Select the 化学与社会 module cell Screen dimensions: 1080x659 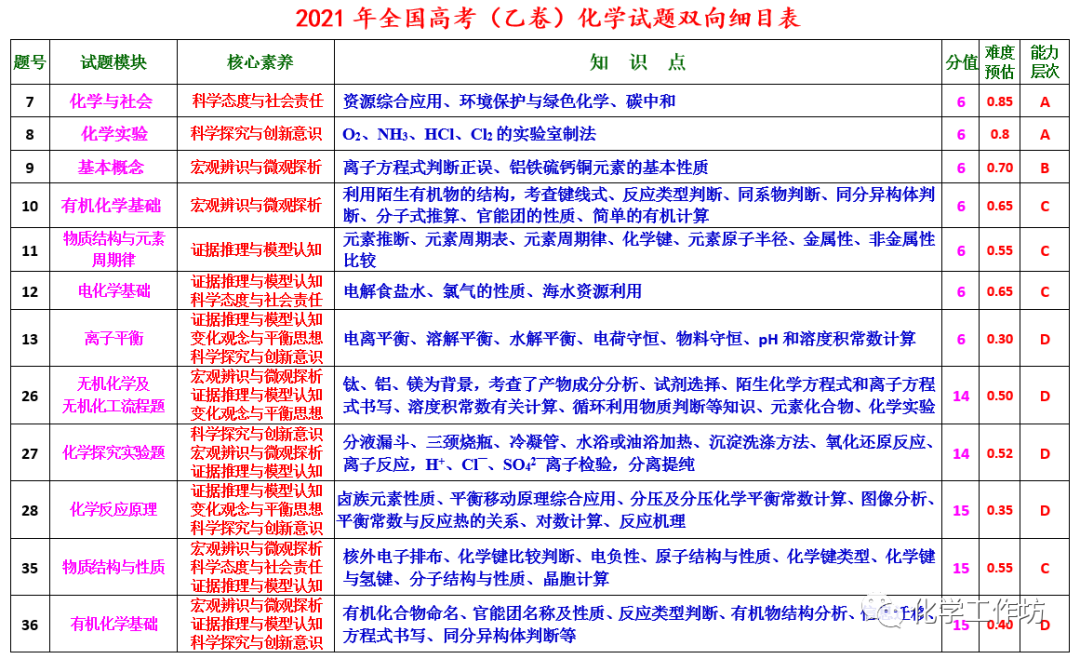[x=111, y=102]
